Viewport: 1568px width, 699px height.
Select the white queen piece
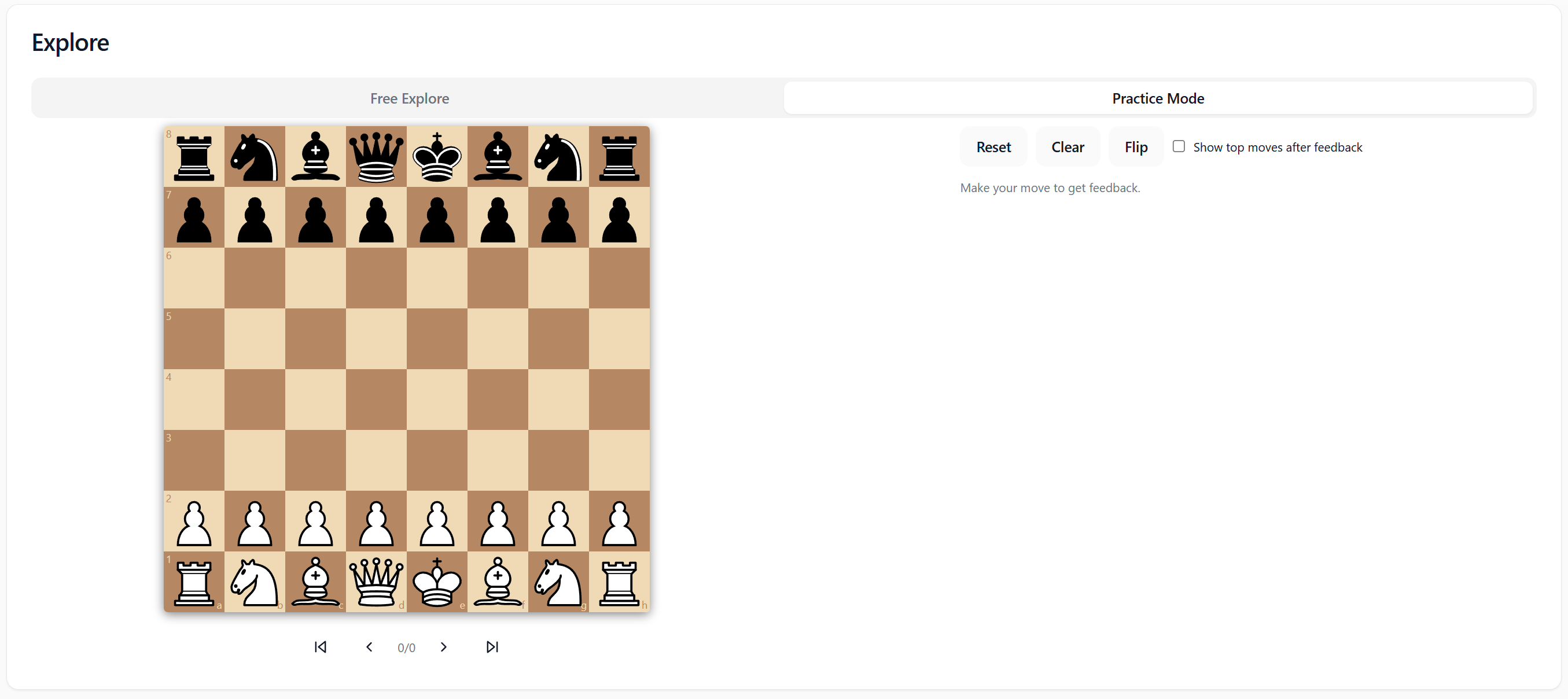coord(376,582)
